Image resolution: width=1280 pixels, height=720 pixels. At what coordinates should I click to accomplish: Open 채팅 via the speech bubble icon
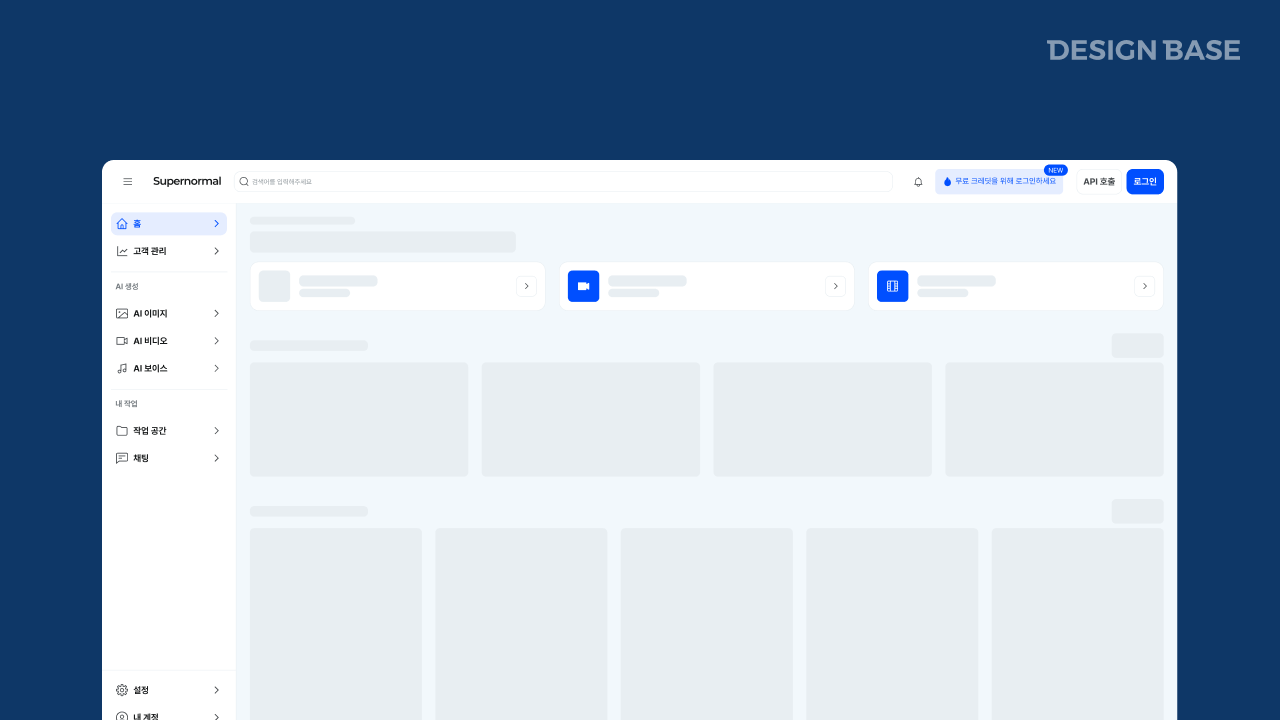pos(122,458)
